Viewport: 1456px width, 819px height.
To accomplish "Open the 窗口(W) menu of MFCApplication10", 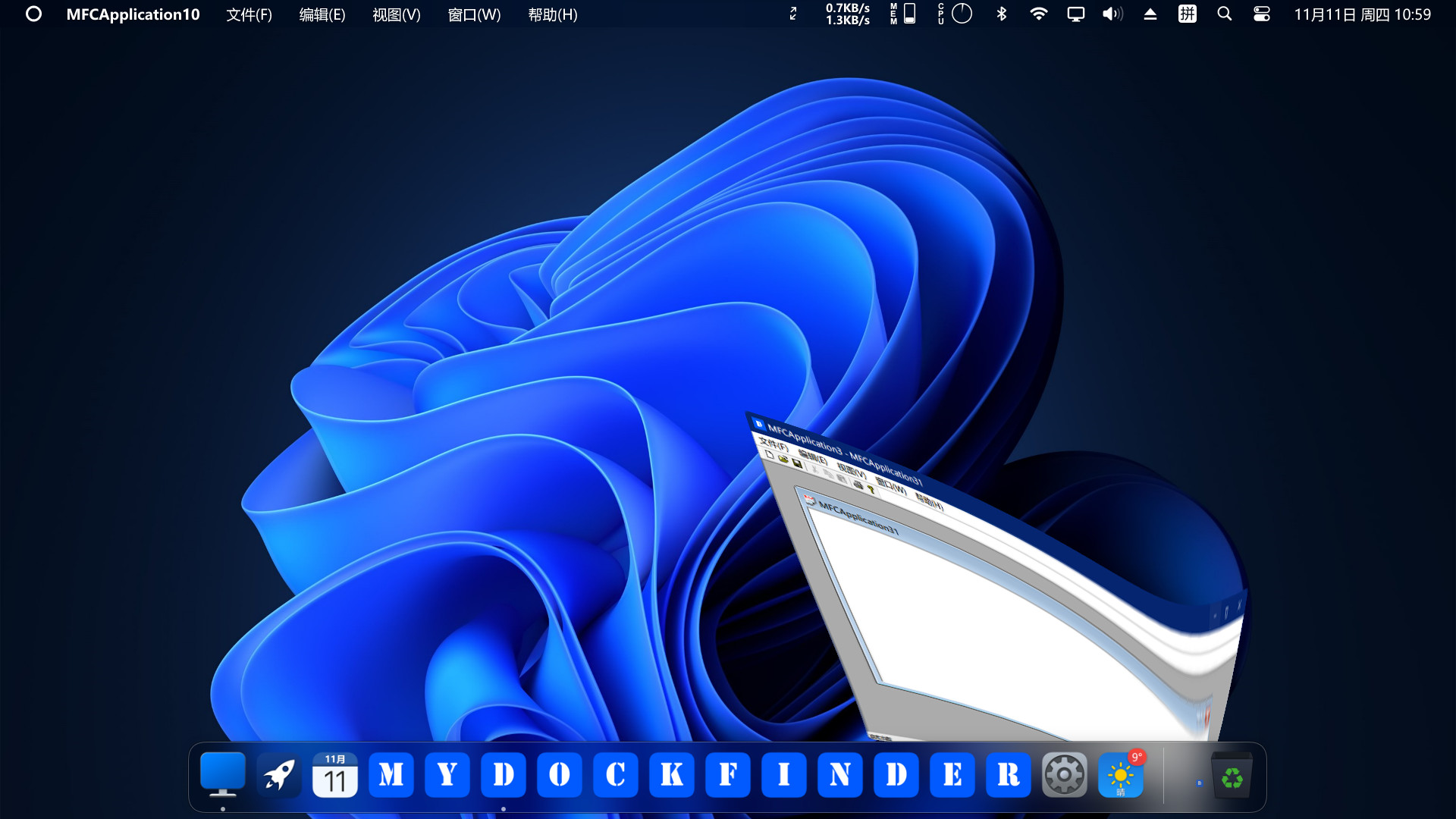I will (x=474, y=14).
